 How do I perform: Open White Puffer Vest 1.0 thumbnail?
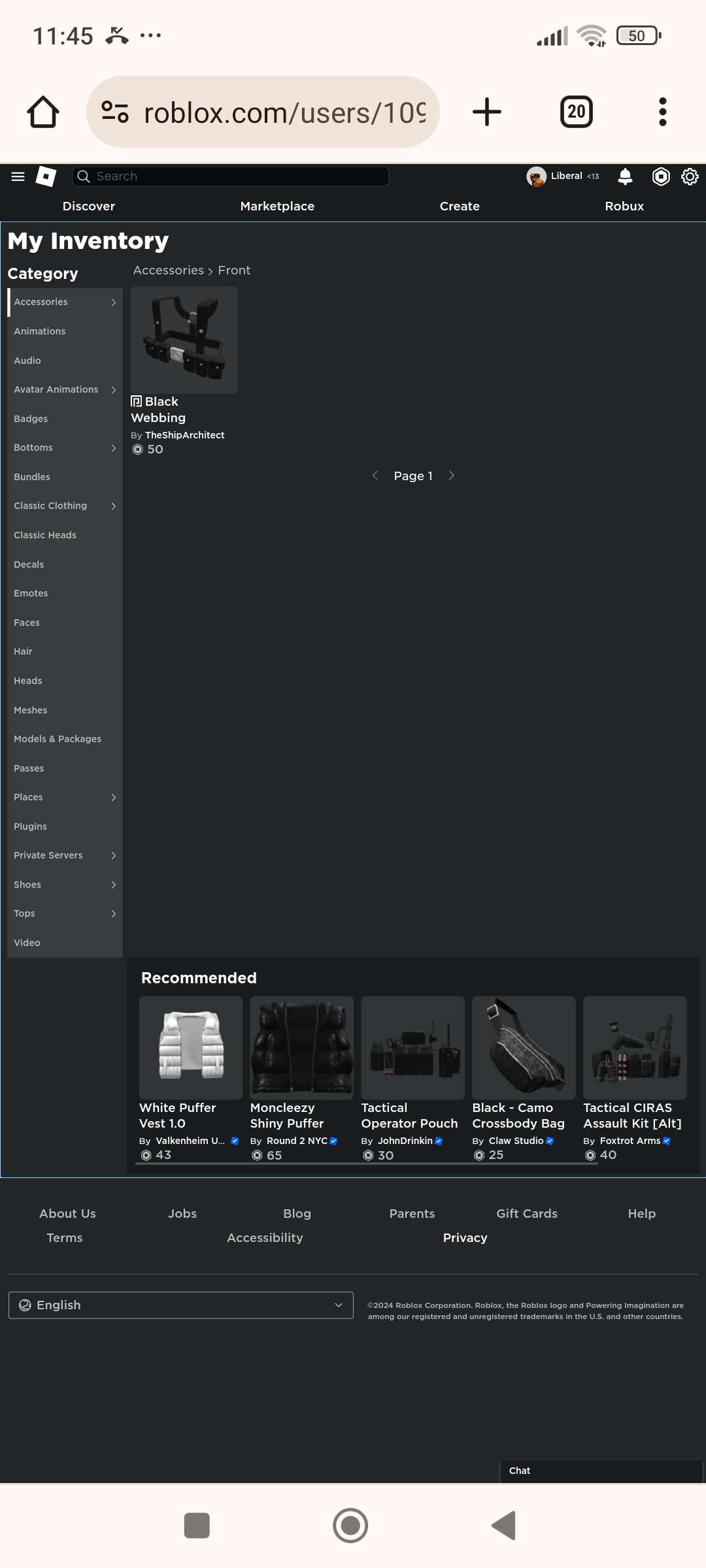pyautogui.click(x=191, y=1048)
